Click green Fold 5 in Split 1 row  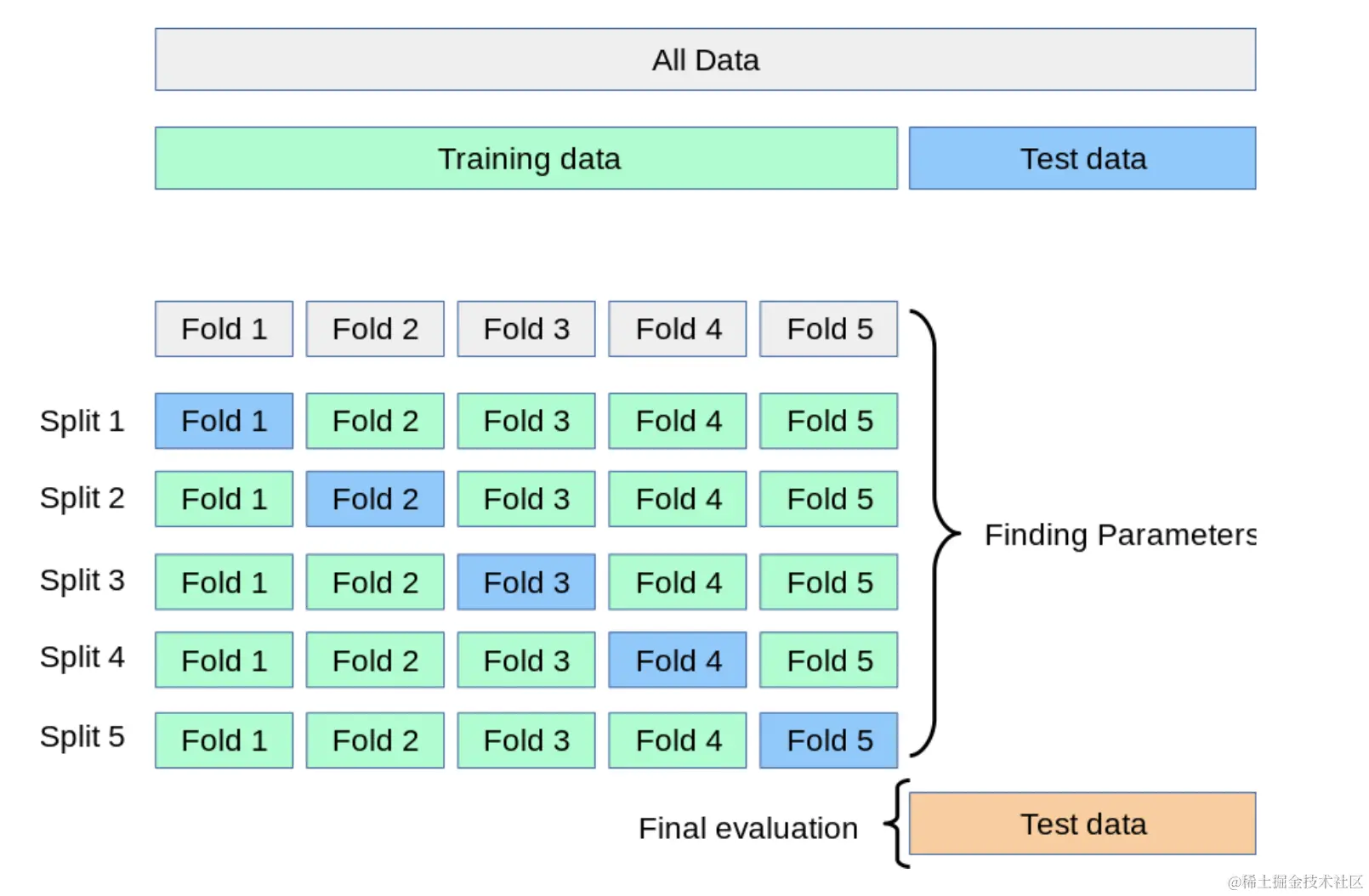(828, 421)
